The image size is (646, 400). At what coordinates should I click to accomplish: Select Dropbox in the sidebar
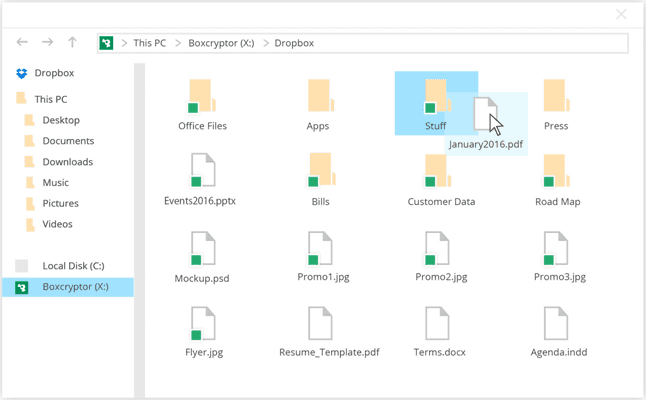53,73
